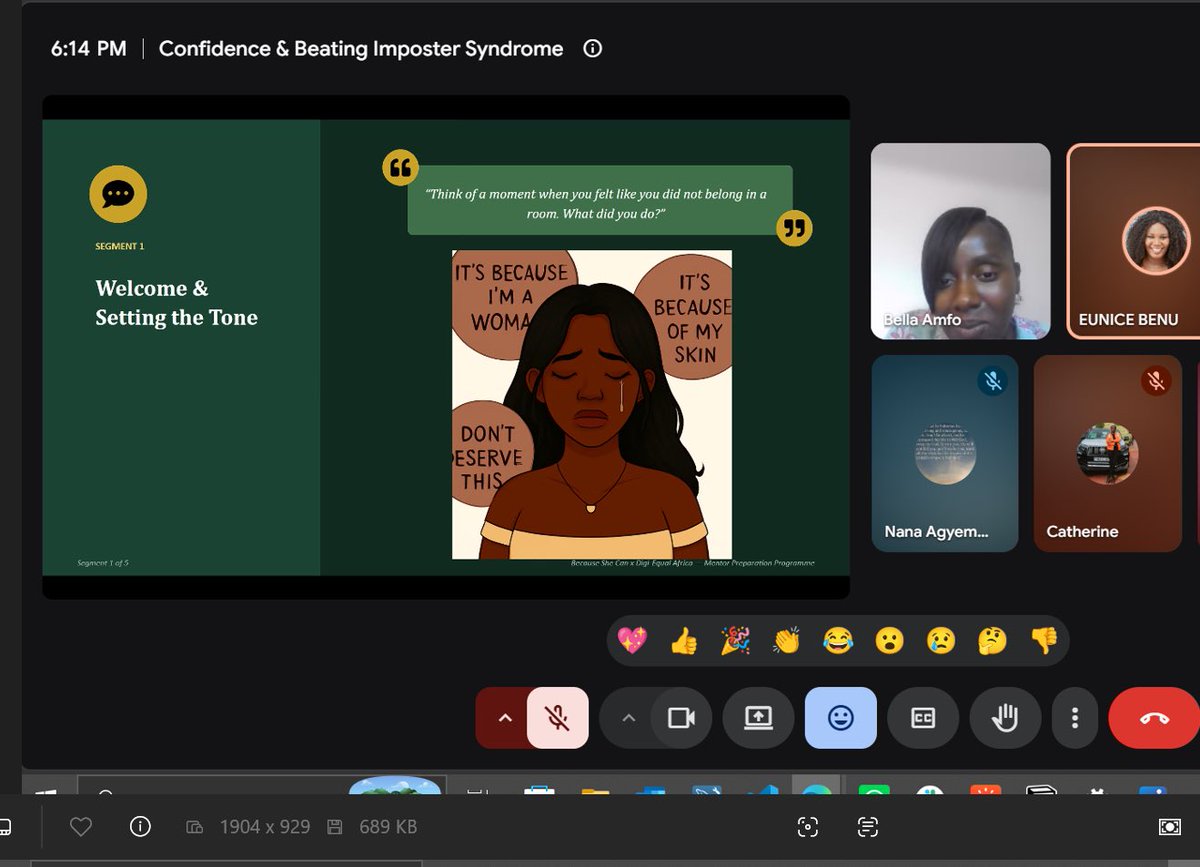Send the thinking face reaction
This screenshot has width=1200, height=867.
pyautogui.click(x=993, y=640)
